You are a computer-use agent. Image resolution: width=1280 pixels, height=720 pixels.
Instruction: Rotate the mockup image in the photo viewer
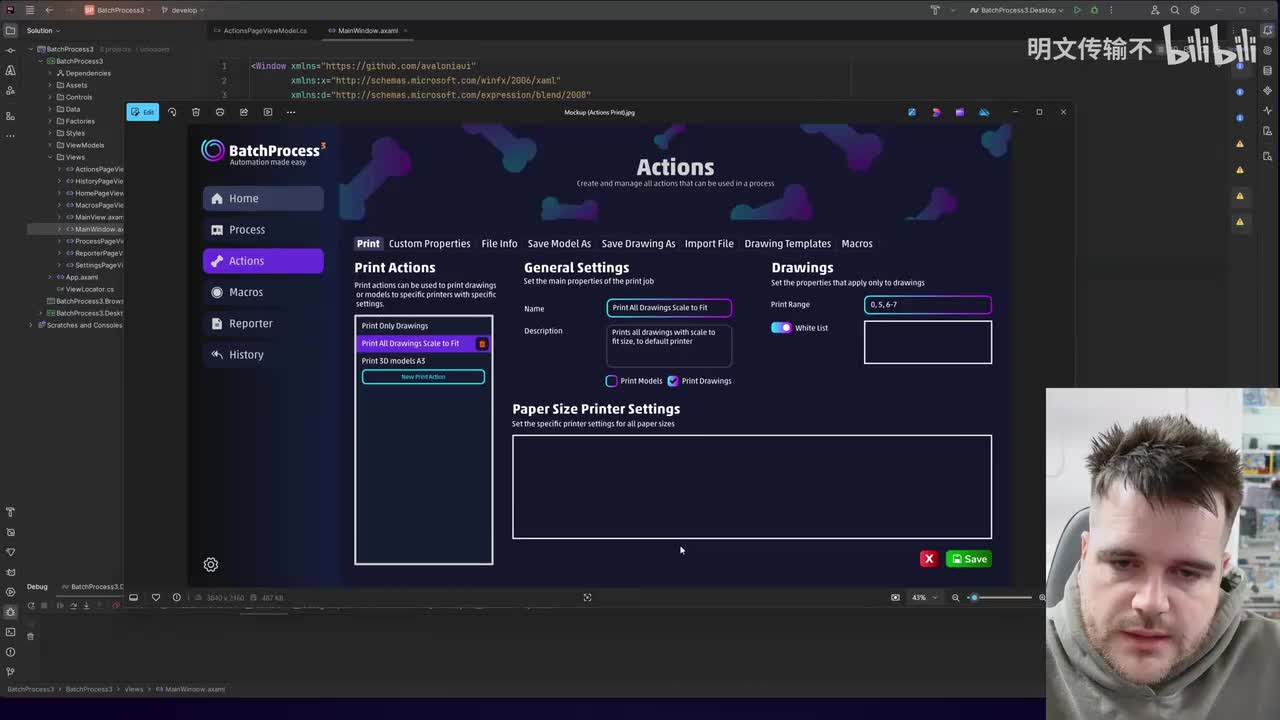tap(172, 112)
